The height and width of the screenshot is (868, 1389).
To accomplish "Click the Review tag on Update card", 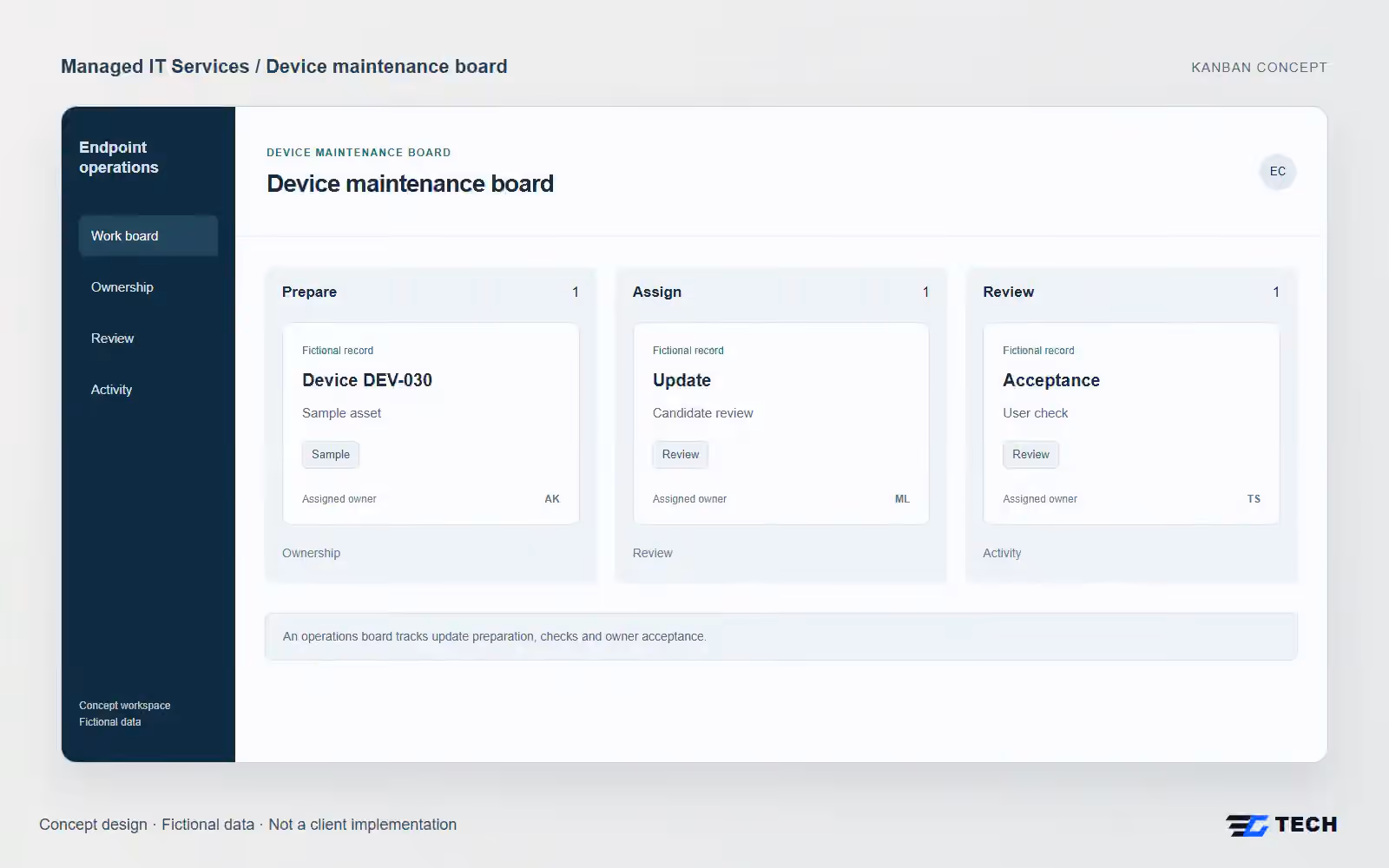I will (x=681, y=455).
